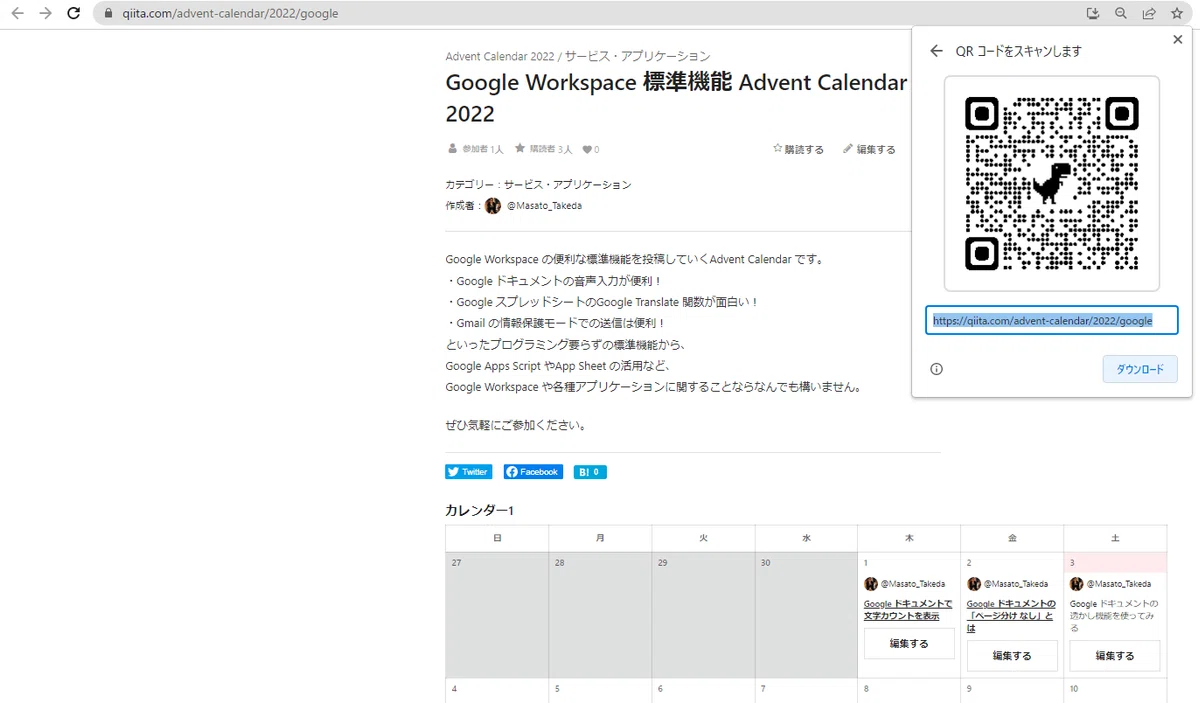This screenshot has height=703, width=1200.
Task: Click the heart likes count
Action: click(x=591, y=150)
